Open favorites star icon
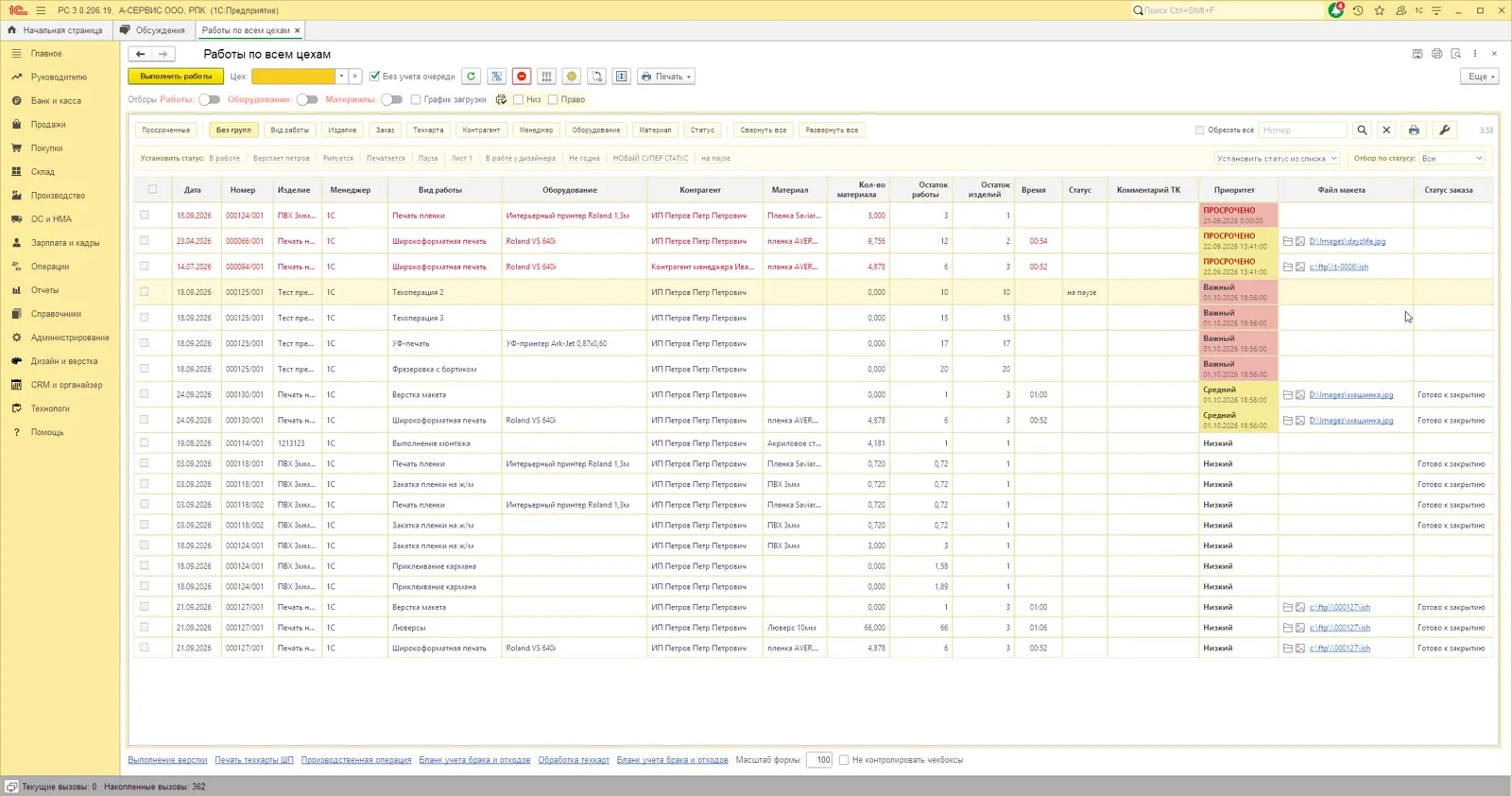The width and height of the screenshot is (1512, 796). pyautogui.click(x=1380, y=10)
